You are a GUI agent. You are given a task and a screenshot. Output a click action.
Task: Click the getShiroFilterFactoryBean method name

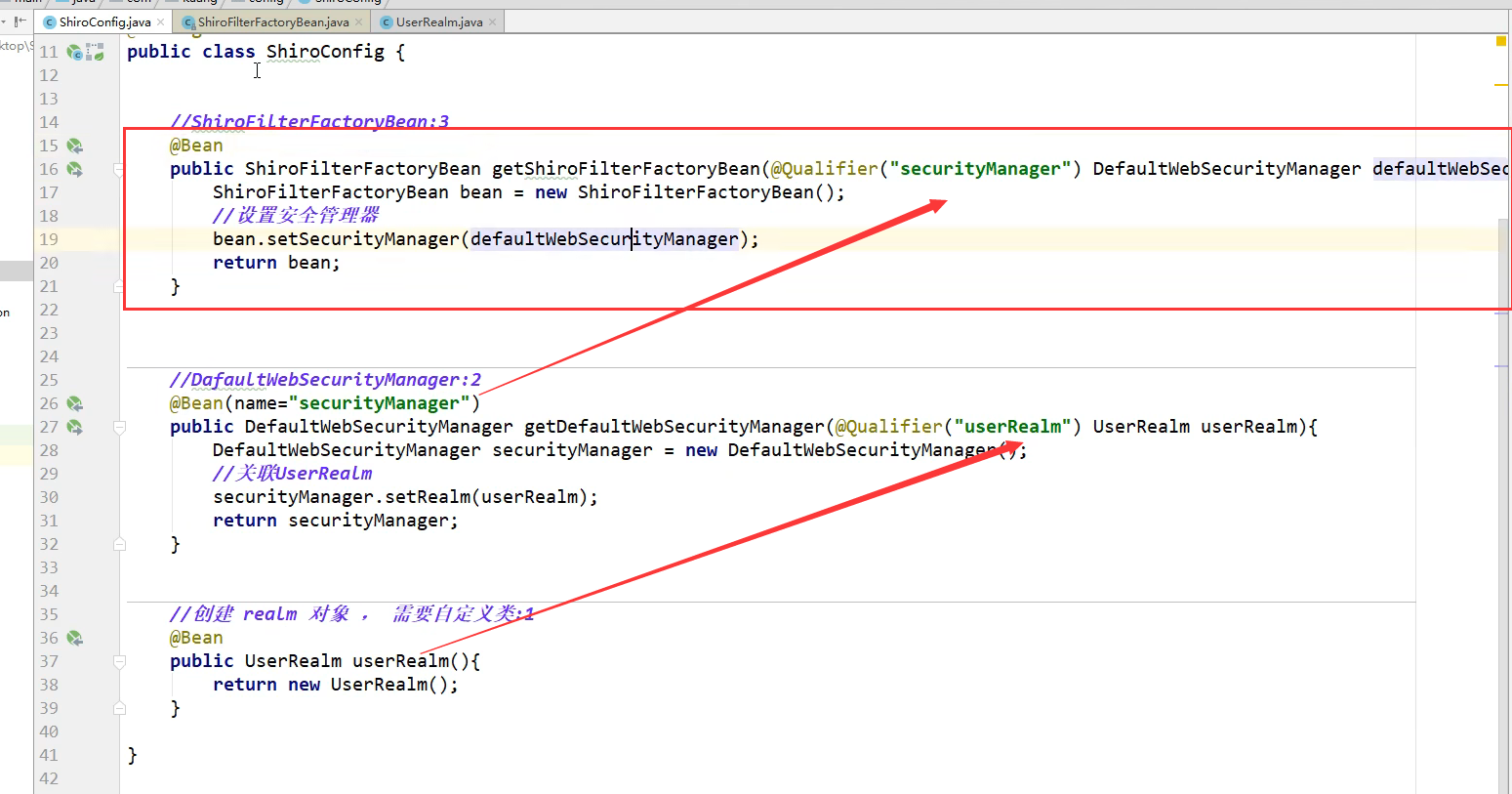click(x=626, y=169)
